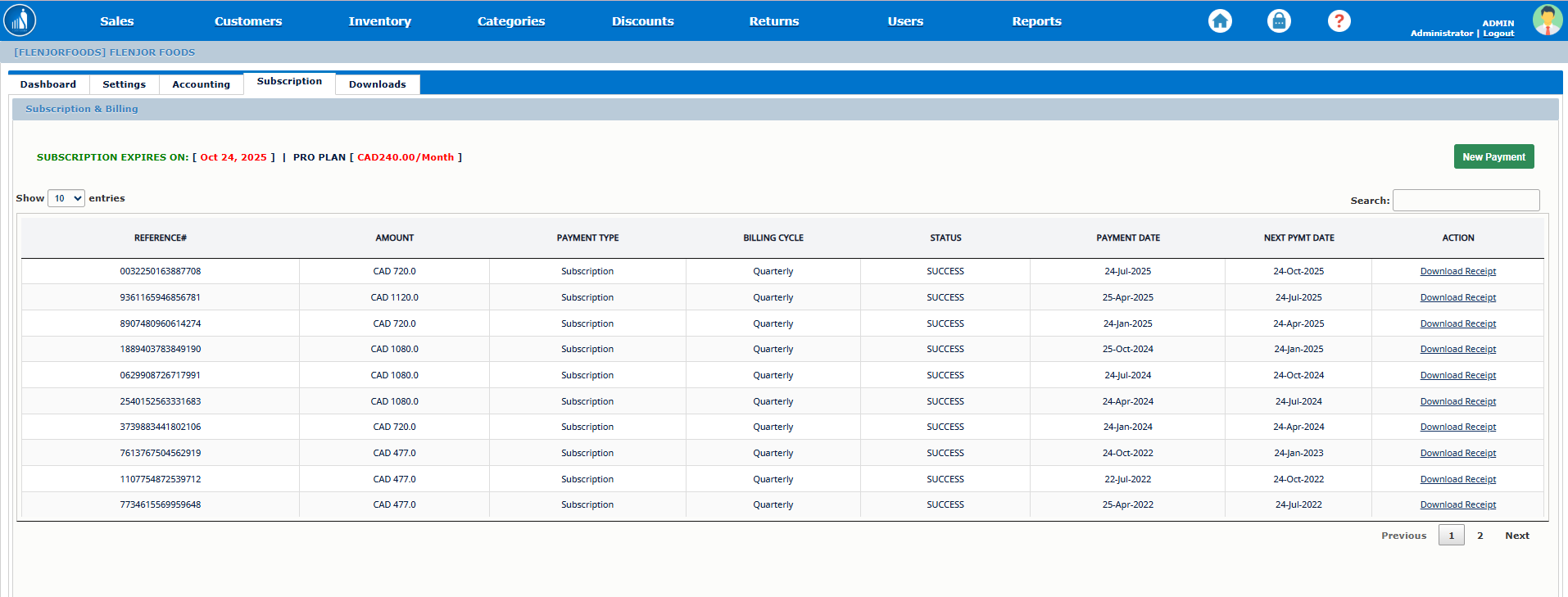Open help via red question mark icon
This screenshot has width=1568, height=597.
pos(1339,21)
